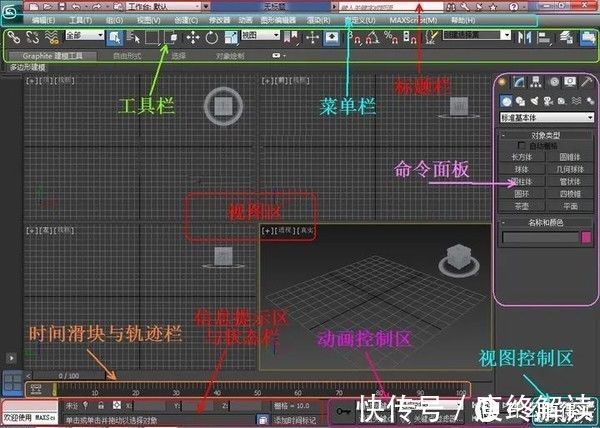
Task: Click the Save File icon in the quick access bar
Action: pos(62,7)
